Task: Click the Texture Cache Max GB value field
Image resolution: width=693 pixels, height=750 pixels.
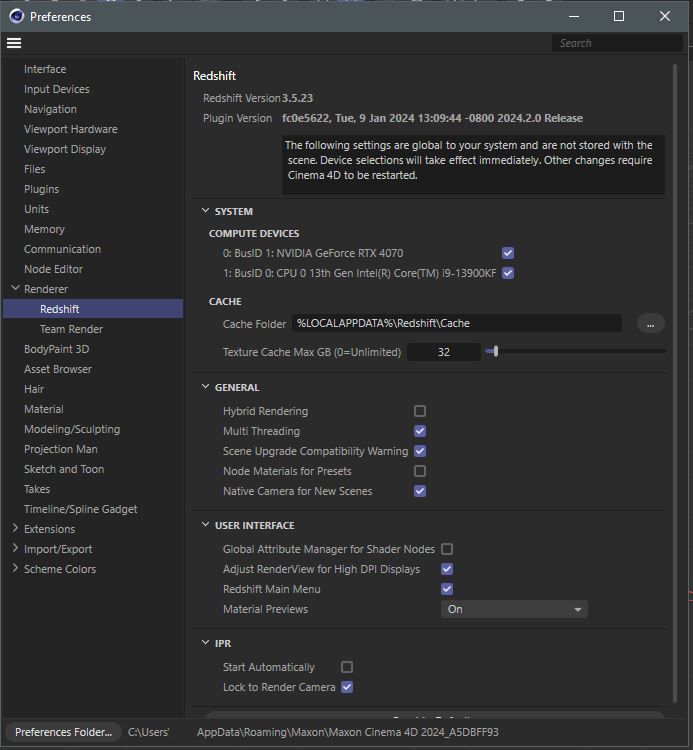Action: [x=444, y=352]
